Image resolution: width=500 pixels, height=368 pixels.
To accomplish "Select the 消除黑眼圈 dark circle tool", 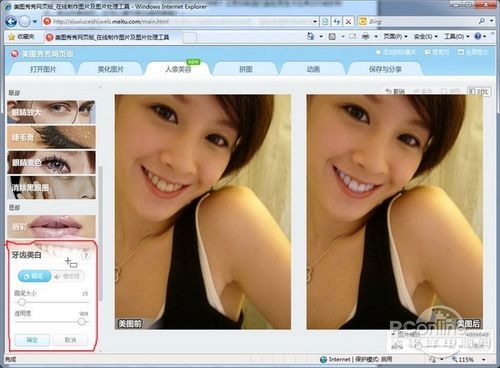I will click(51, 187).
